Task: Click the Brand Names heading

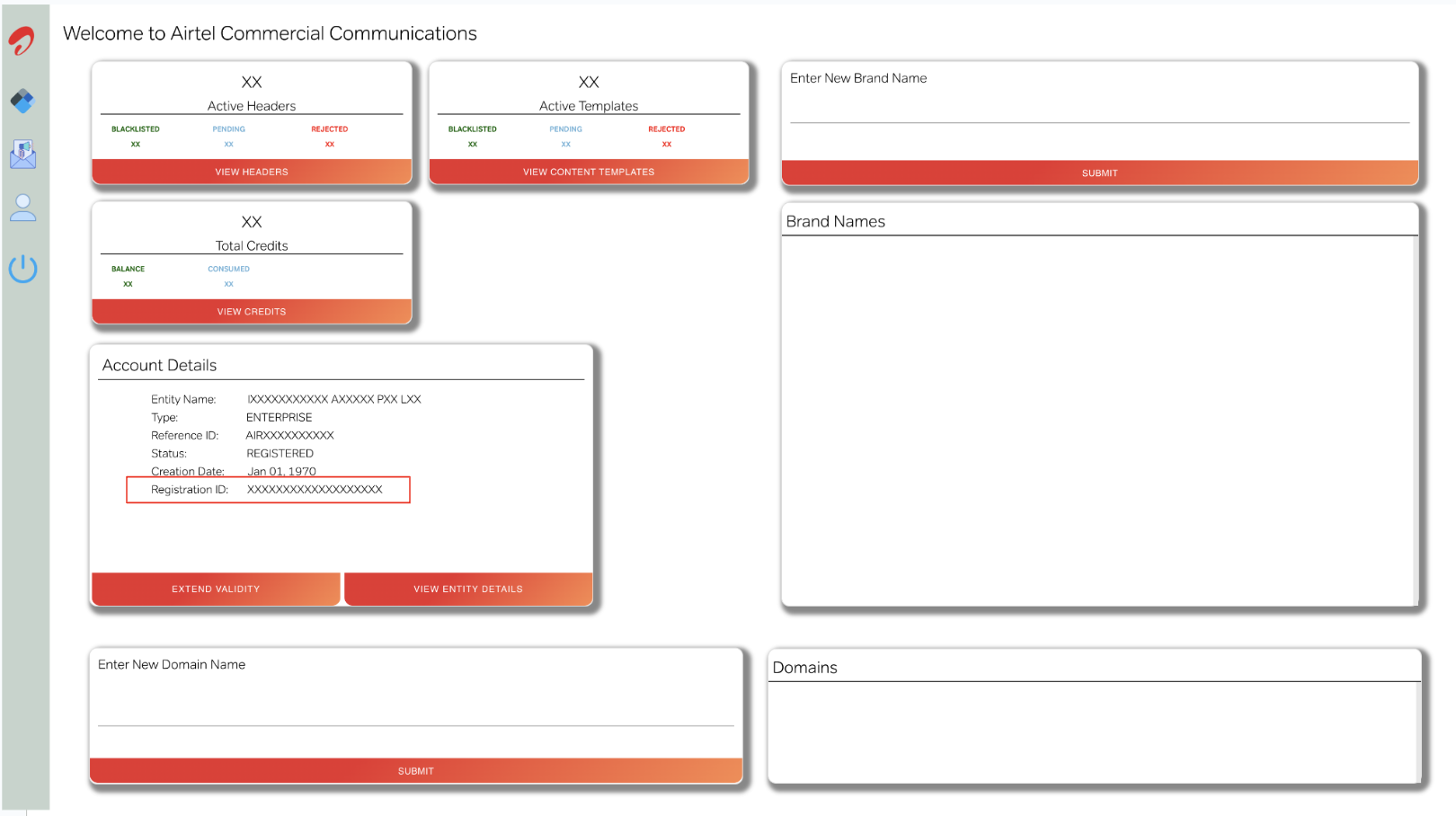Action: coord(836,221)
